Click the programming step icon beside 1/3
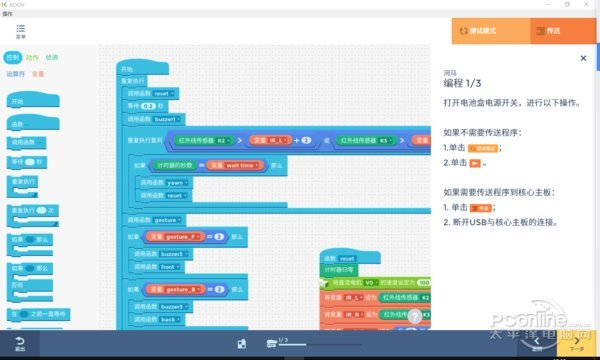600x360 pixels. 271,344
